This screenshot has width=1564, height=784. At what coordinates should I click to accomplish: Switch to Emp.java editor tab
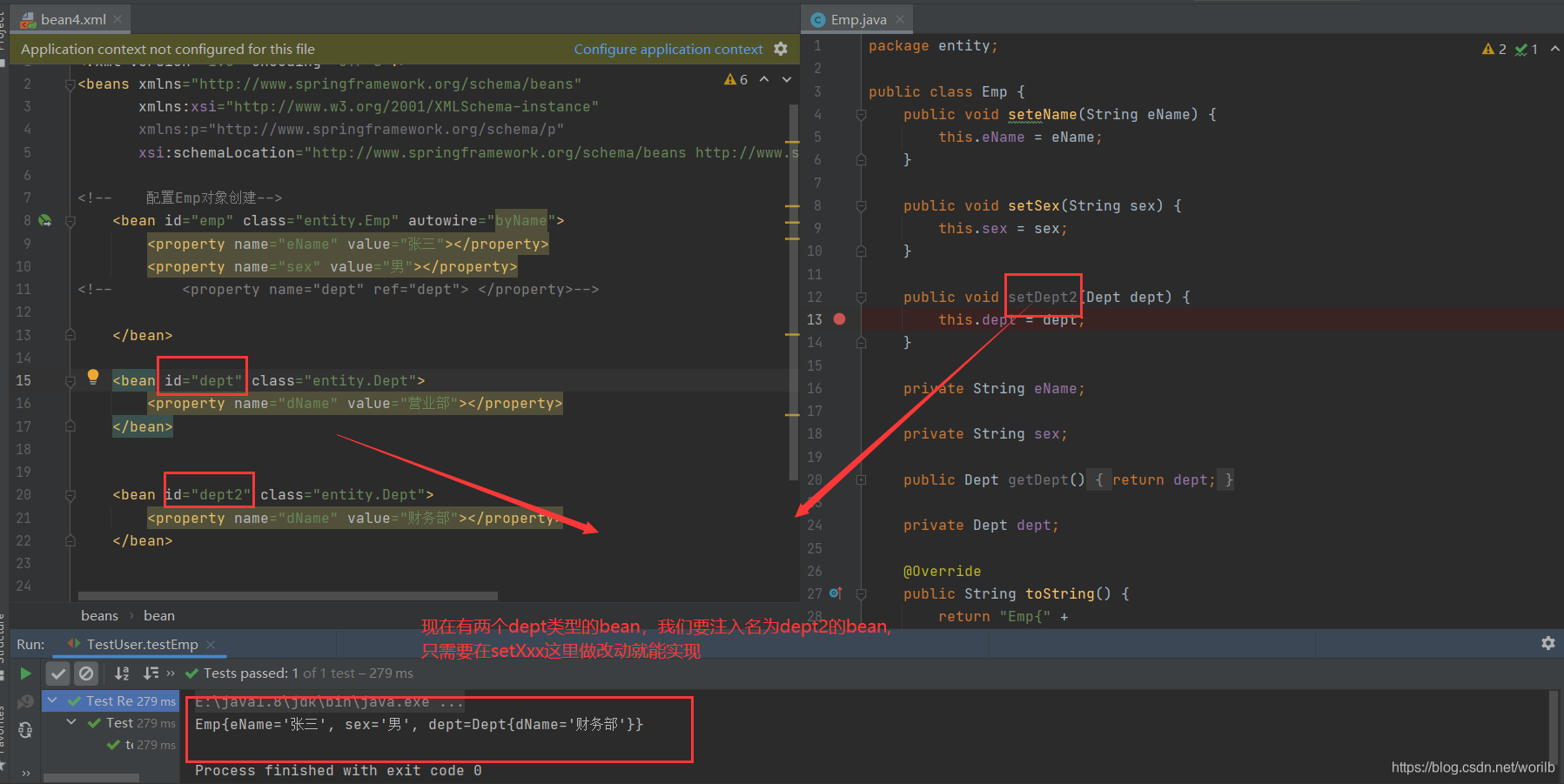click(x=858, y=19)
